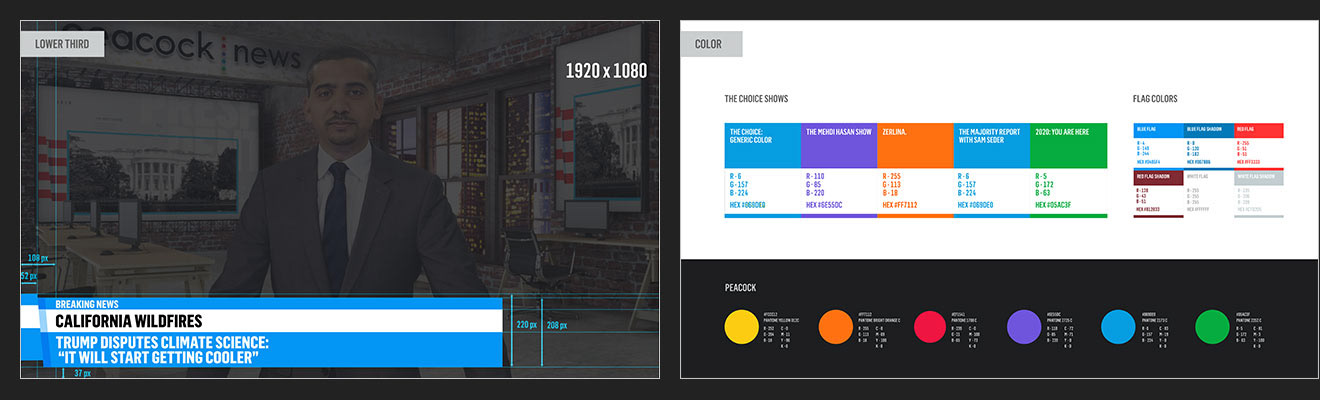Select the Zerlina orange swatch
Screen dimensions: 1320x400
[915, 145]
